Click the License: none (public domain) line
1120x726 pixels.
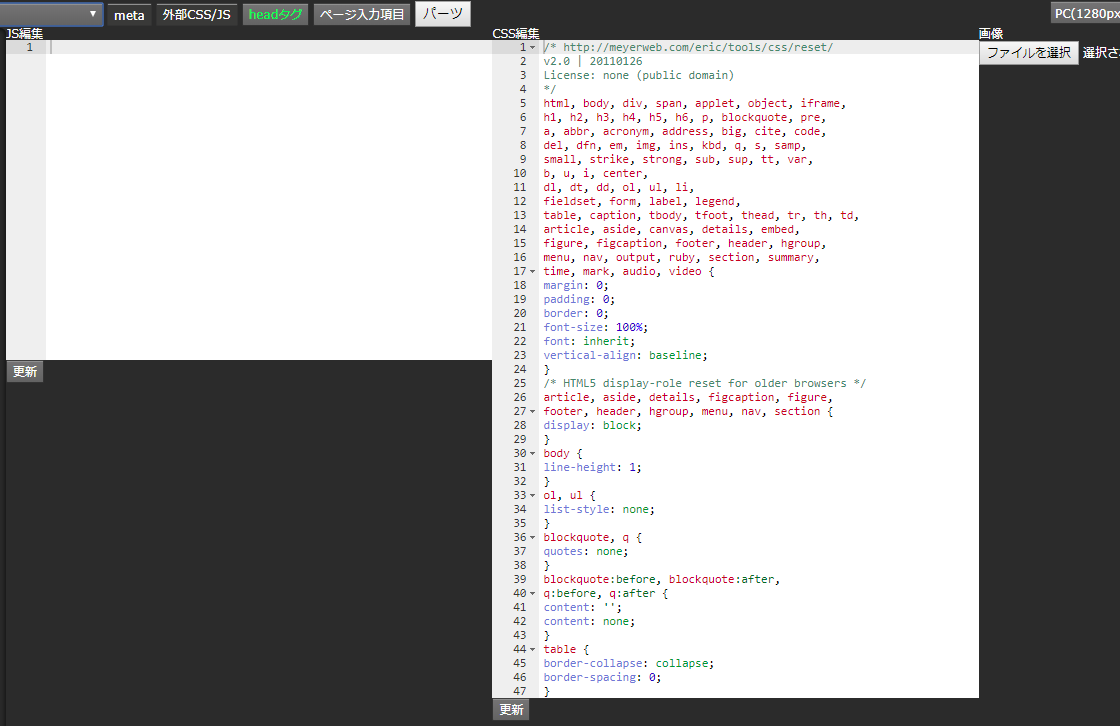639,75
